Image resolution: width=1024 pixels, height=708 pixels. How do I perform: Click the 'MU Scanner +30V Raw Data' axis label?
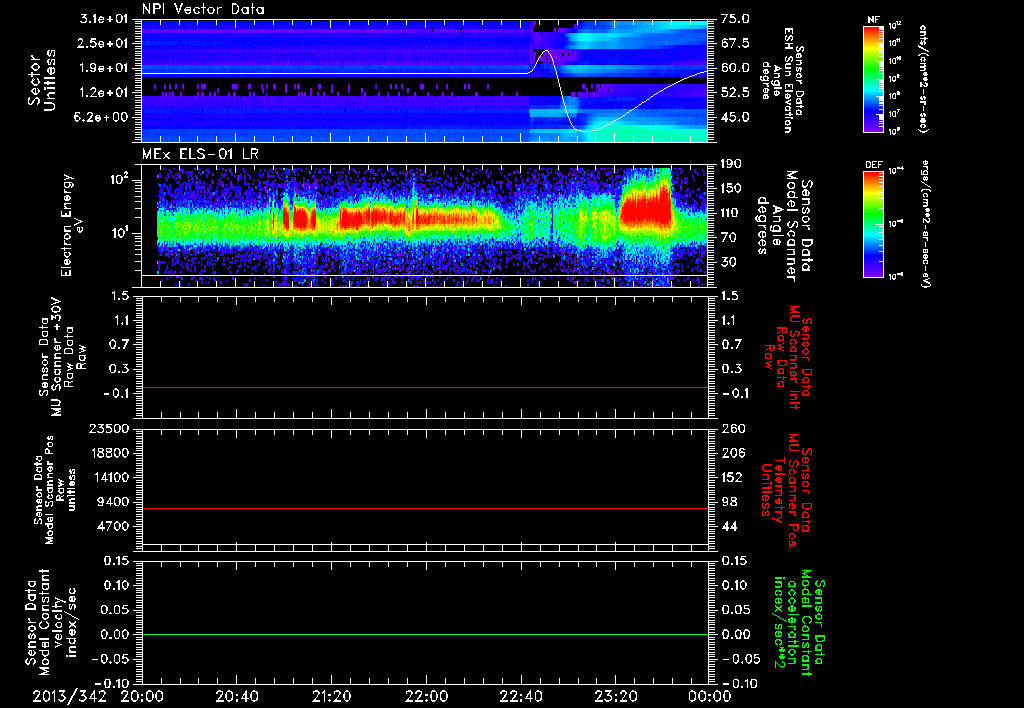(63, 357)
